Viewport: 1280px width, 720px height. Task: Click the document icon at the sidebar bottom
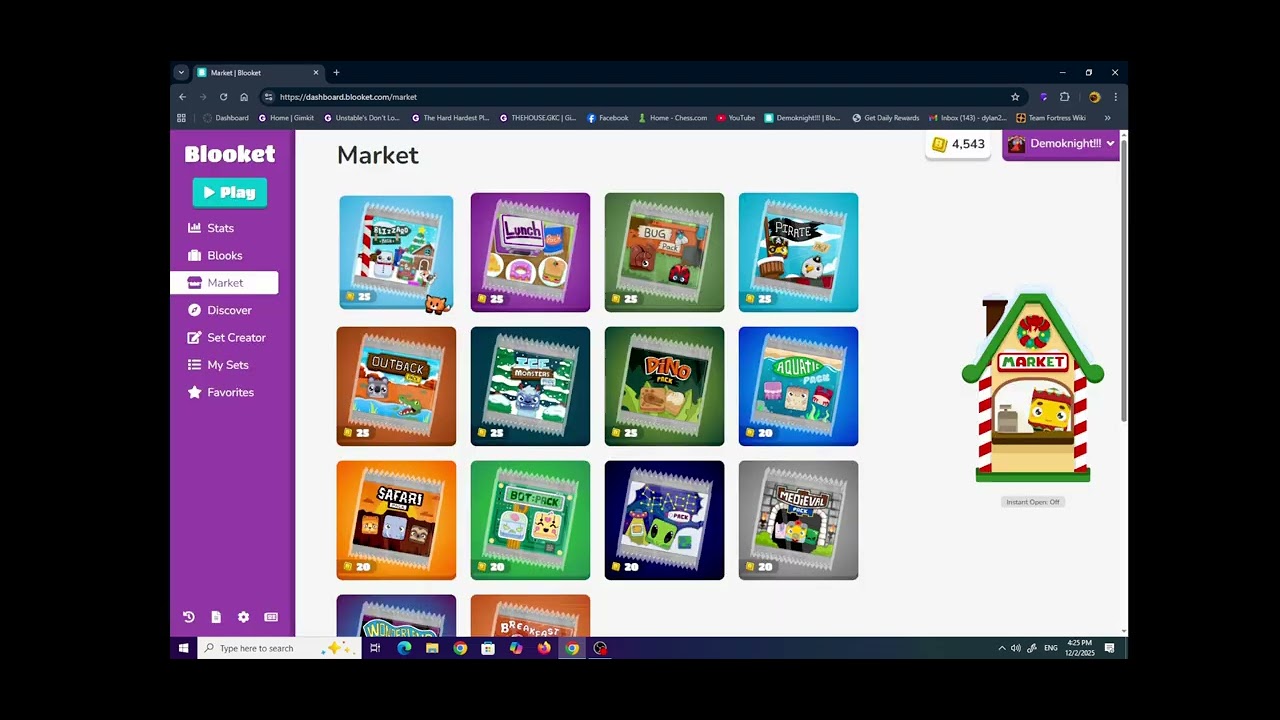tap(216, 617)
